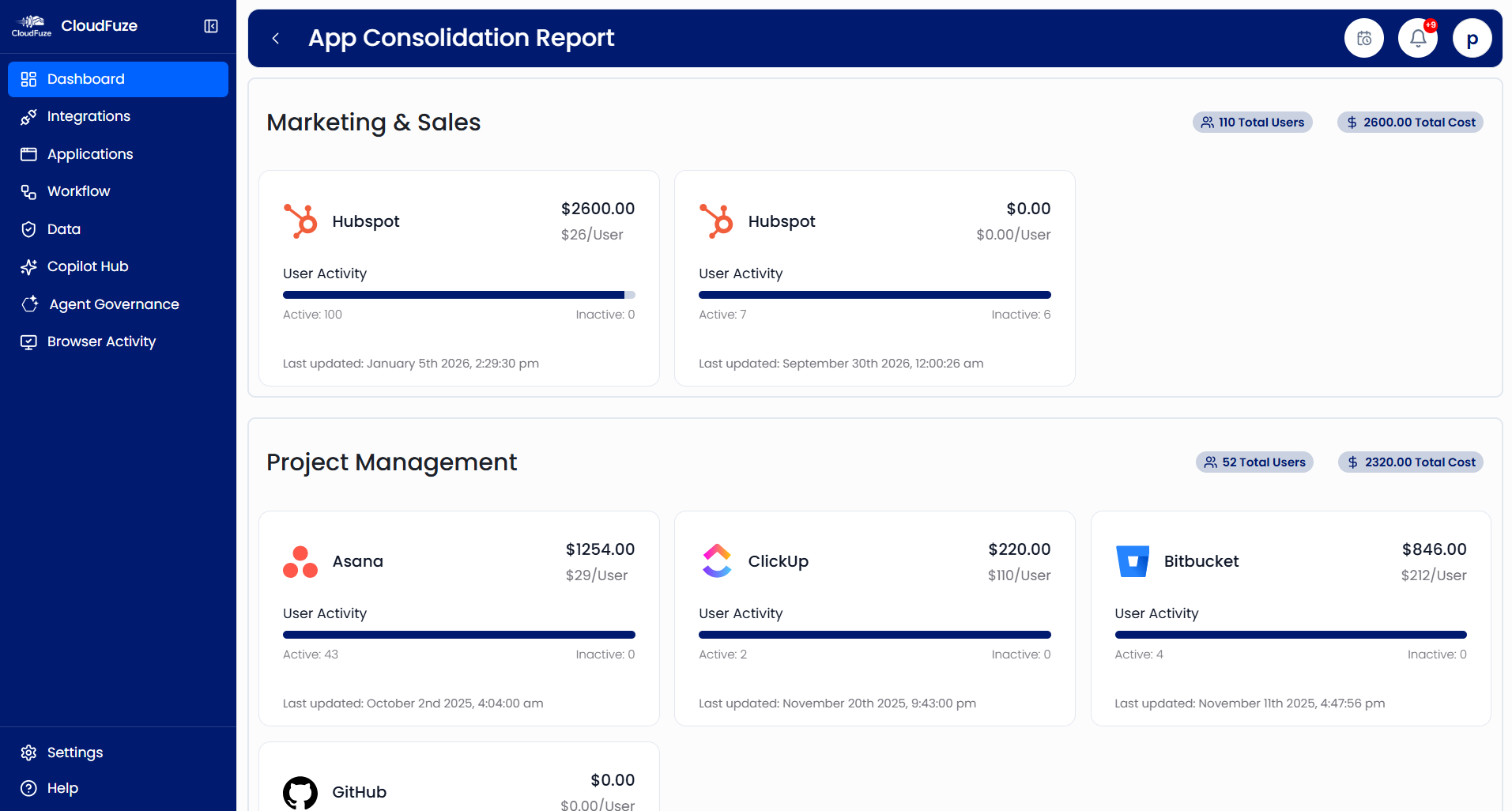1512x811 pixels.
Task: Go back using header arrow
Action: (x=276, y=38)
